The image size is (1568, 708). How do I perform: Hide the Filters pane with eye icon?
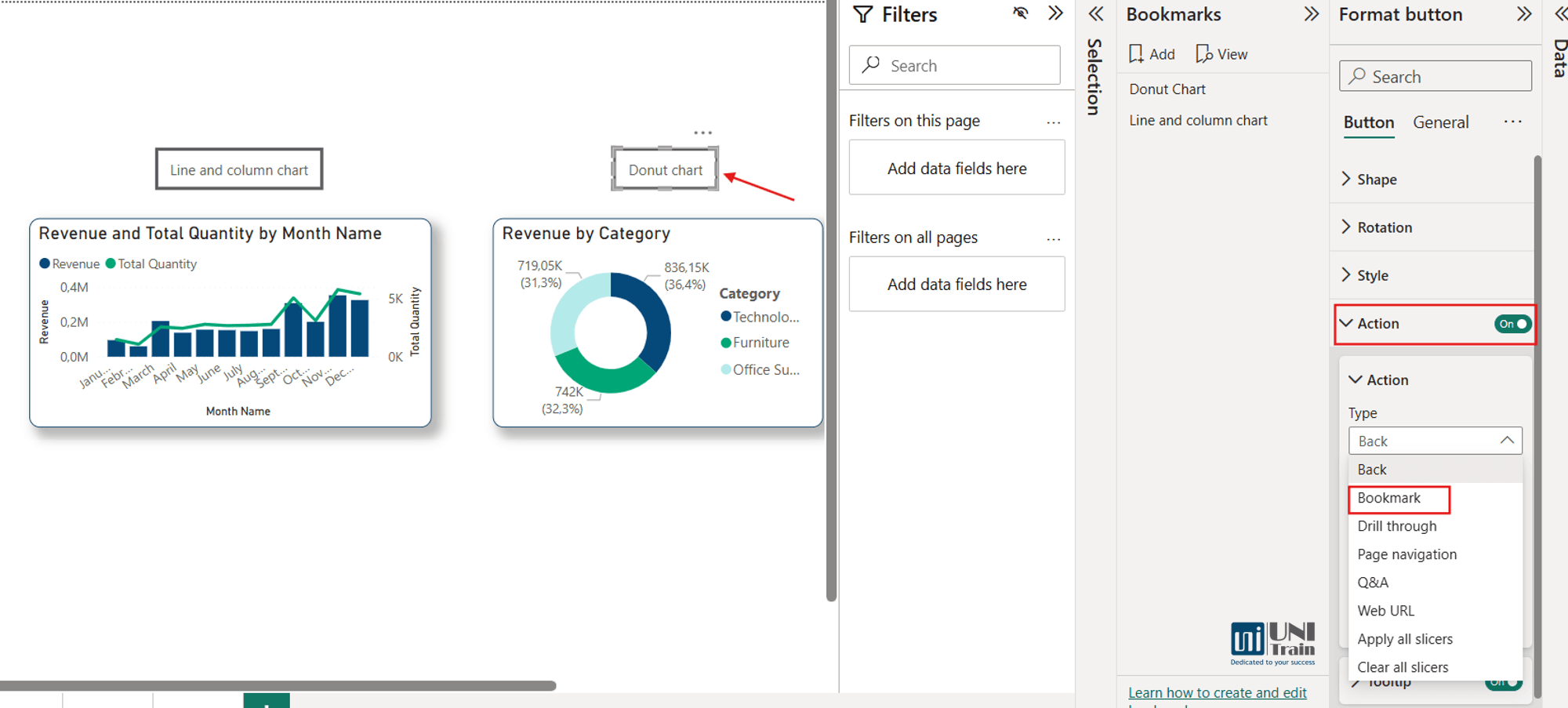(x=1020, y=13)
